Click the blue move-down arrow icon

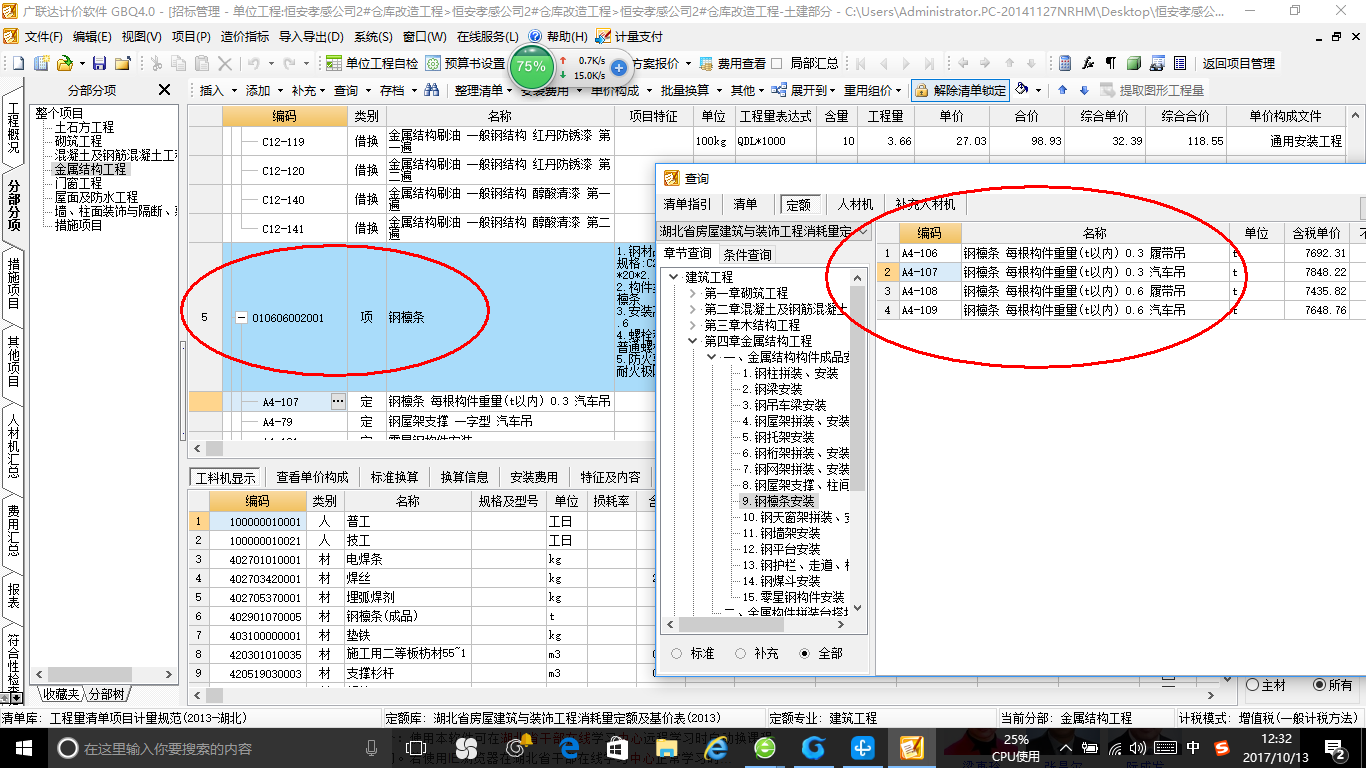click(1082, 90)
